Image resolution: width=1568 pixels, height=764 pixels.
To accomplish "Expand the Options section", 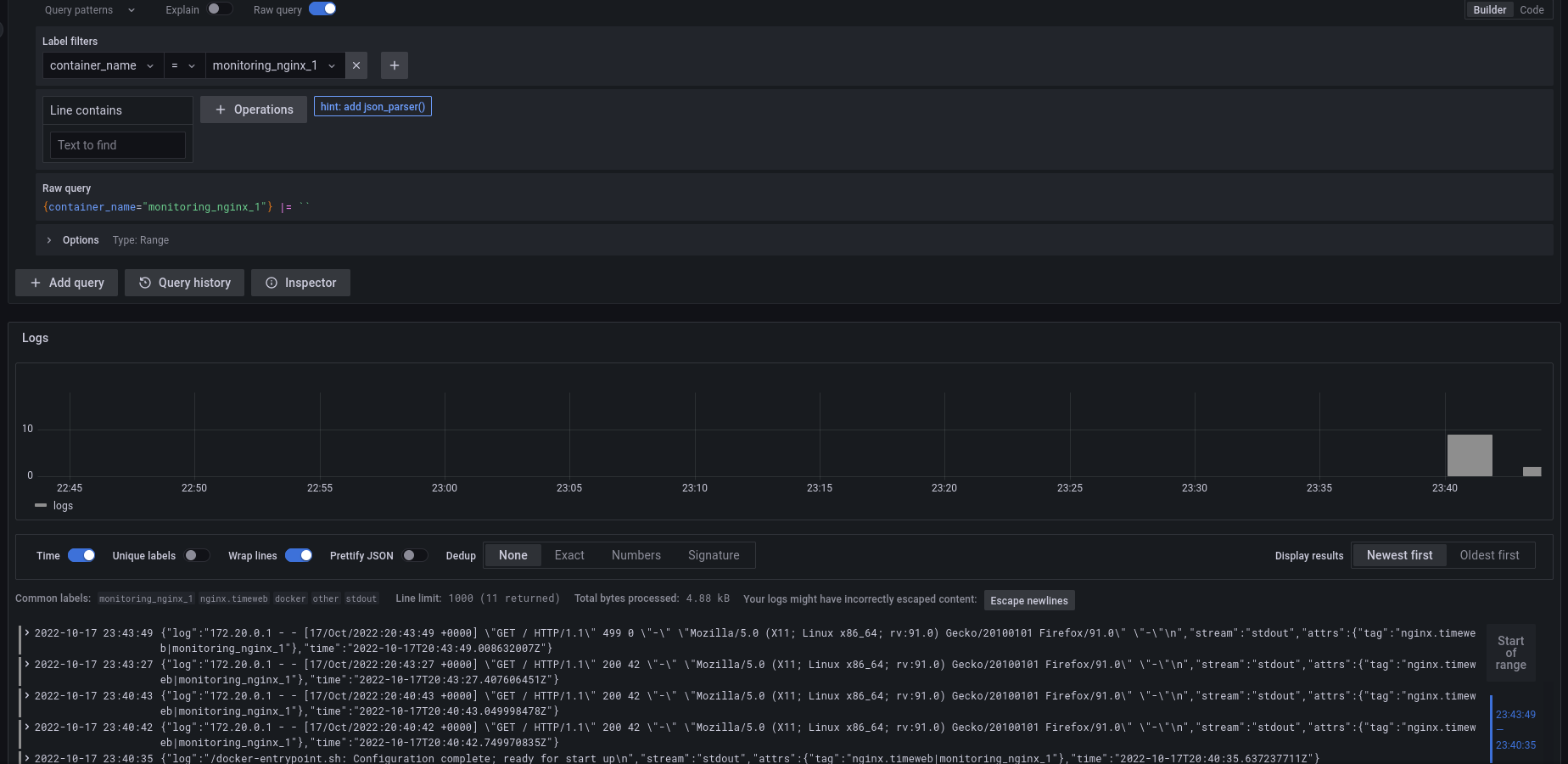I will point(49,240).
